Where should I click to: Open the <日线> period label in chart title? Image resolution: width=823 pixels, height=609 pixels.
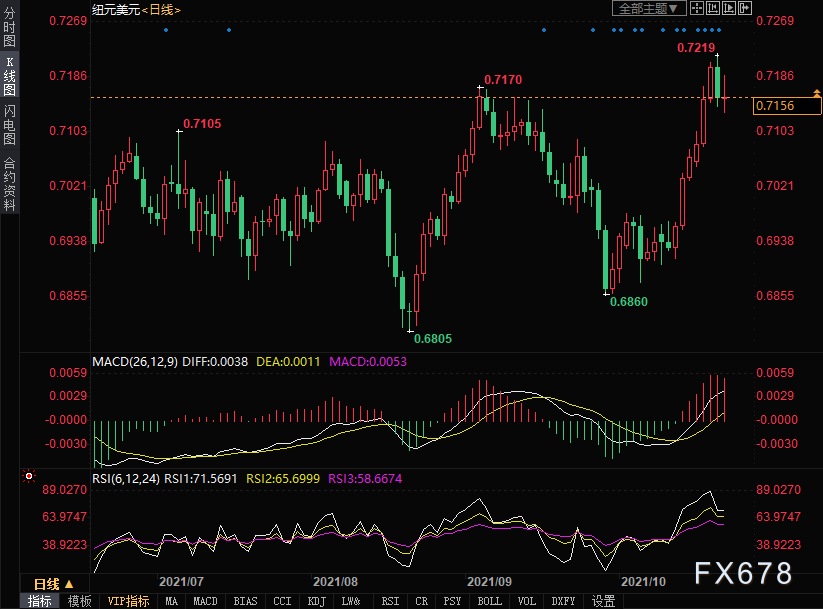coord(160,9)
